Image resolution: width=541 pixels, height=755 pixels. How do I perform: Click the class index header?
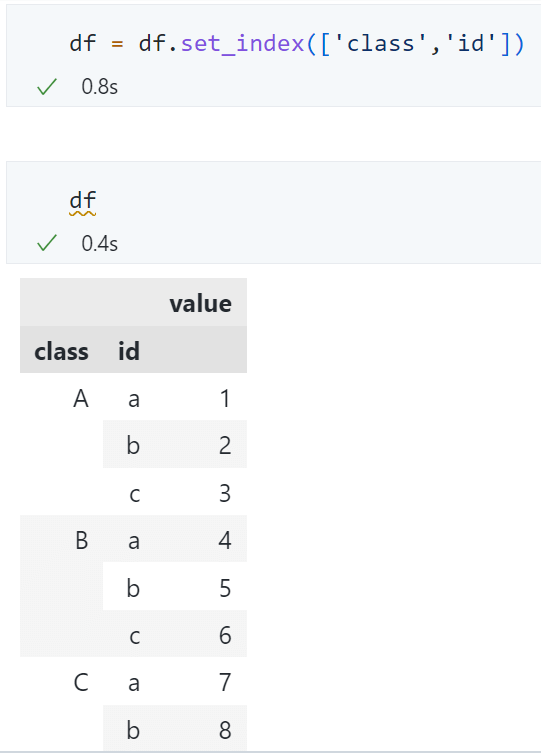tap(61, 351)
